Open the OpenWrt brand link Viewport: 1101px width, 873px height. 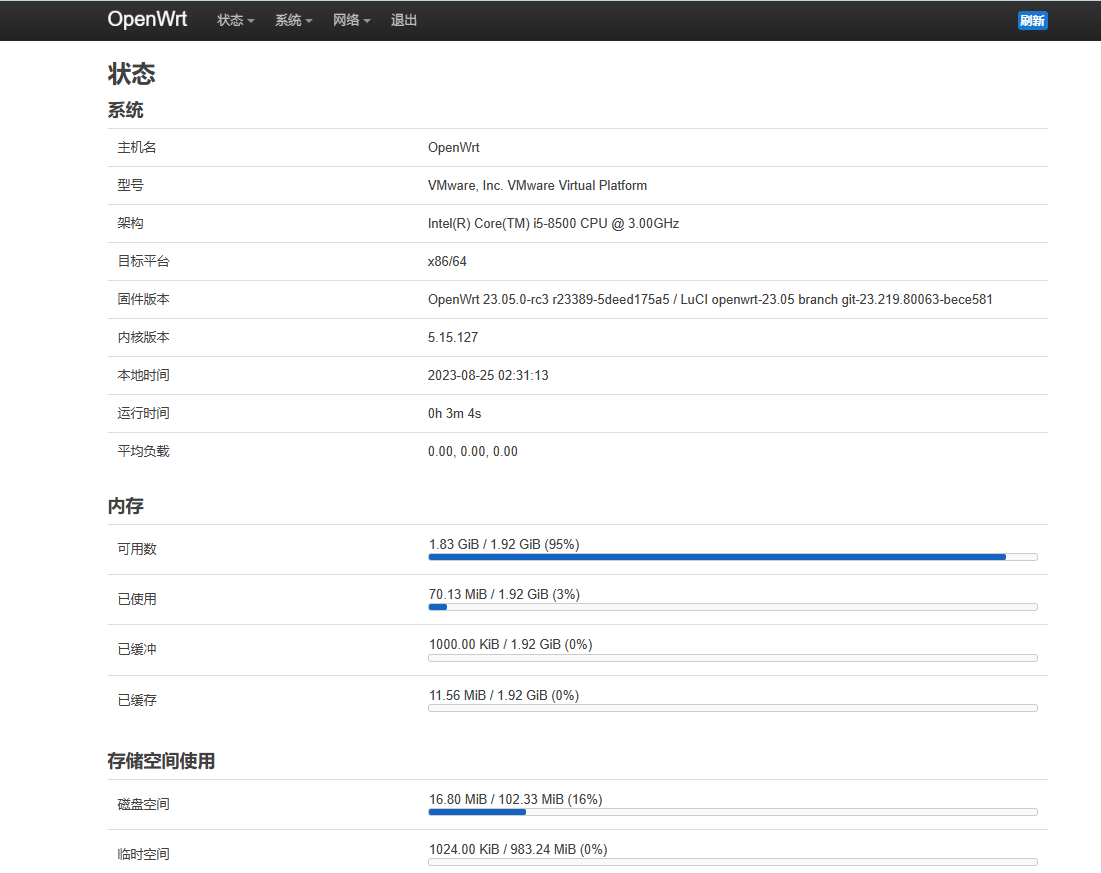pyautogui.click(x=147, y=19)
